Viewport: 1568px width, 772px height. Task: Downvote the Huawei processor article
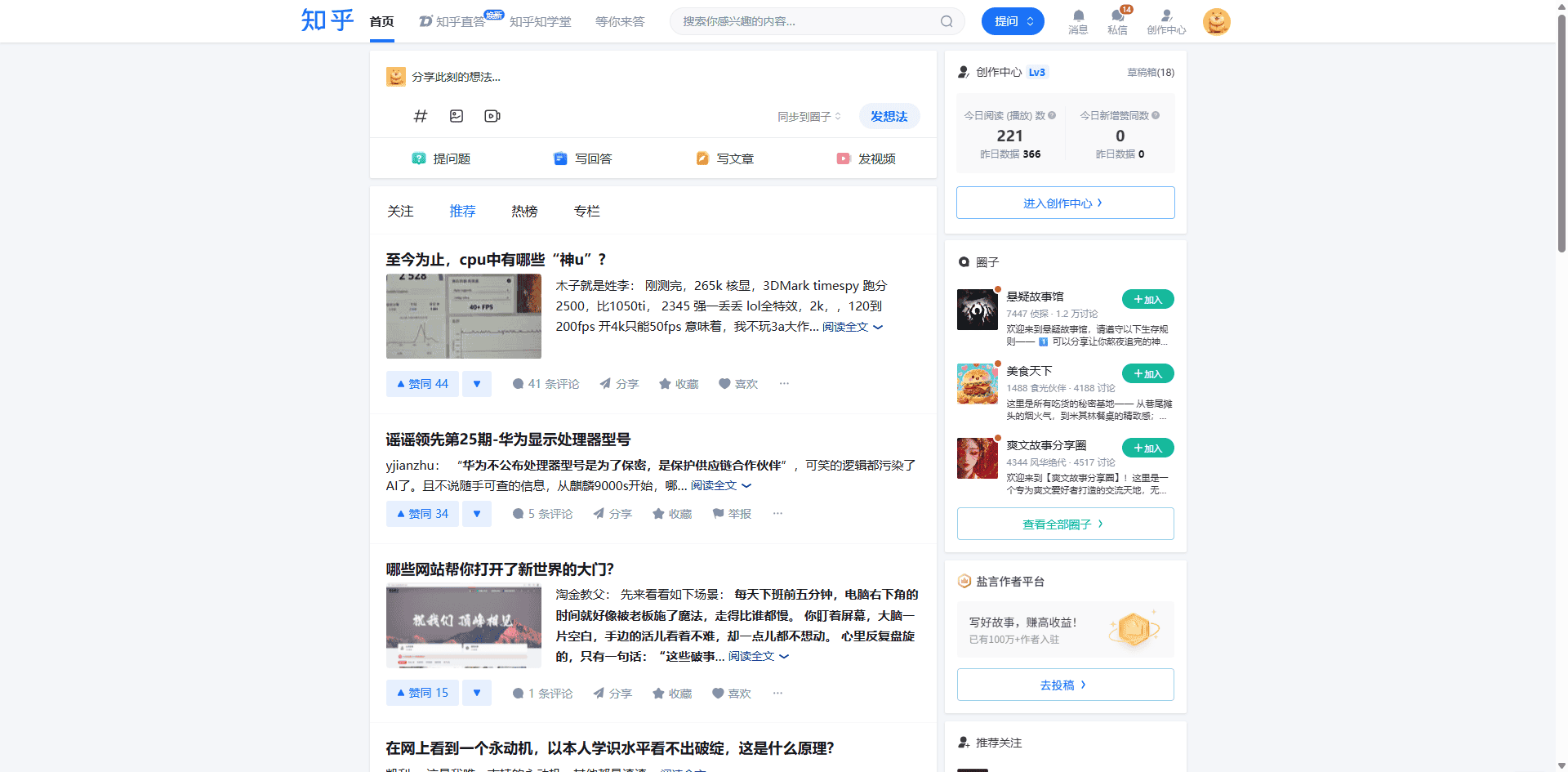click(x=477, y=514)
